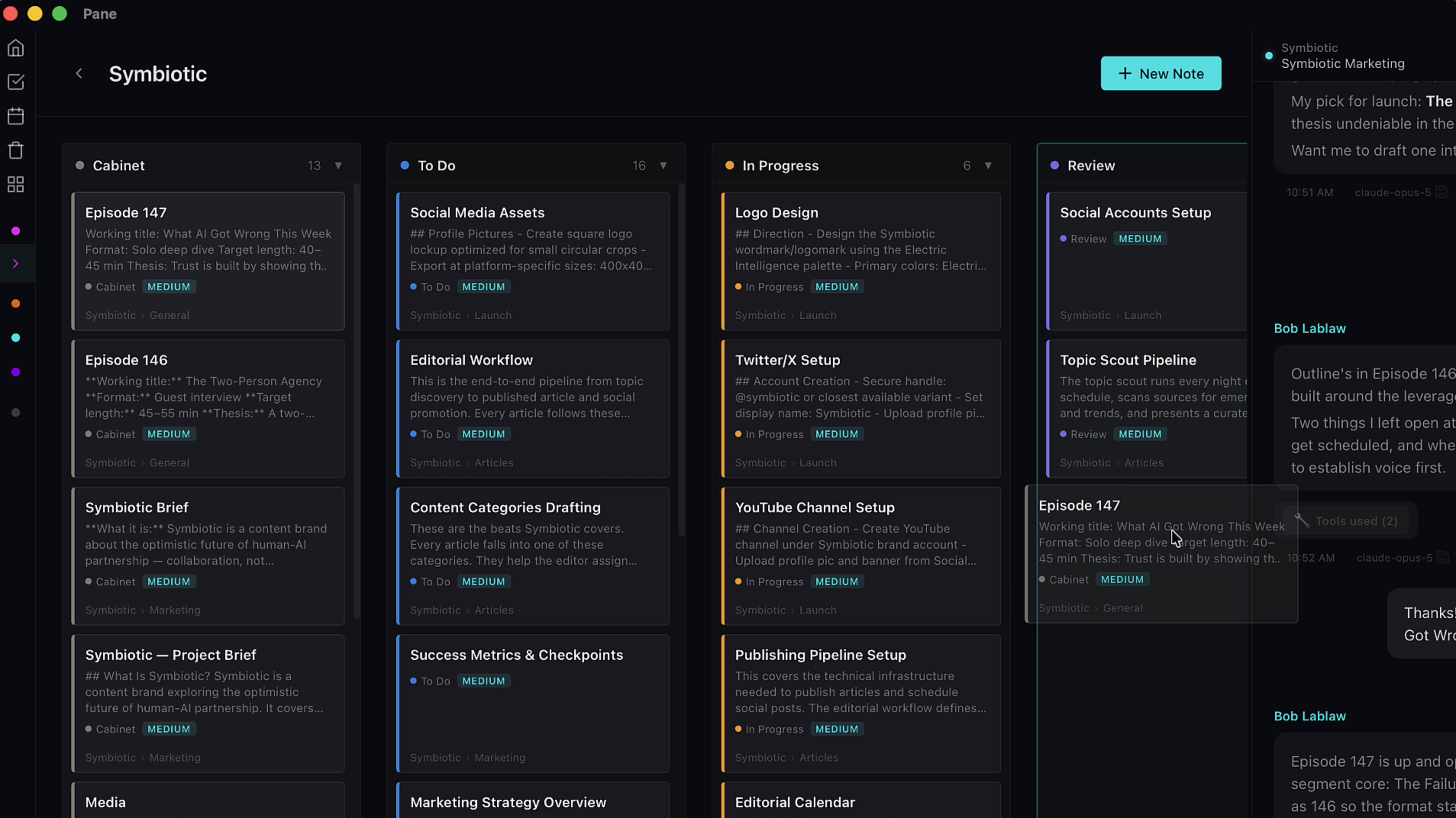Open the Calendar icon in sidebar
1456x818 pixels.
pyautogui.click(x=16, y=116)
